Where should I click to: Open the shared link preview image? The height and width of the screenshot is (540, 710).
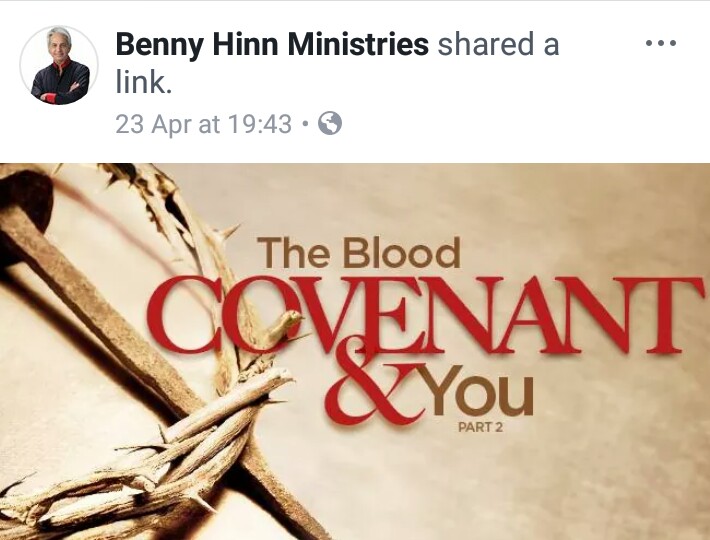pyautogui.click(x=355, y=352)
